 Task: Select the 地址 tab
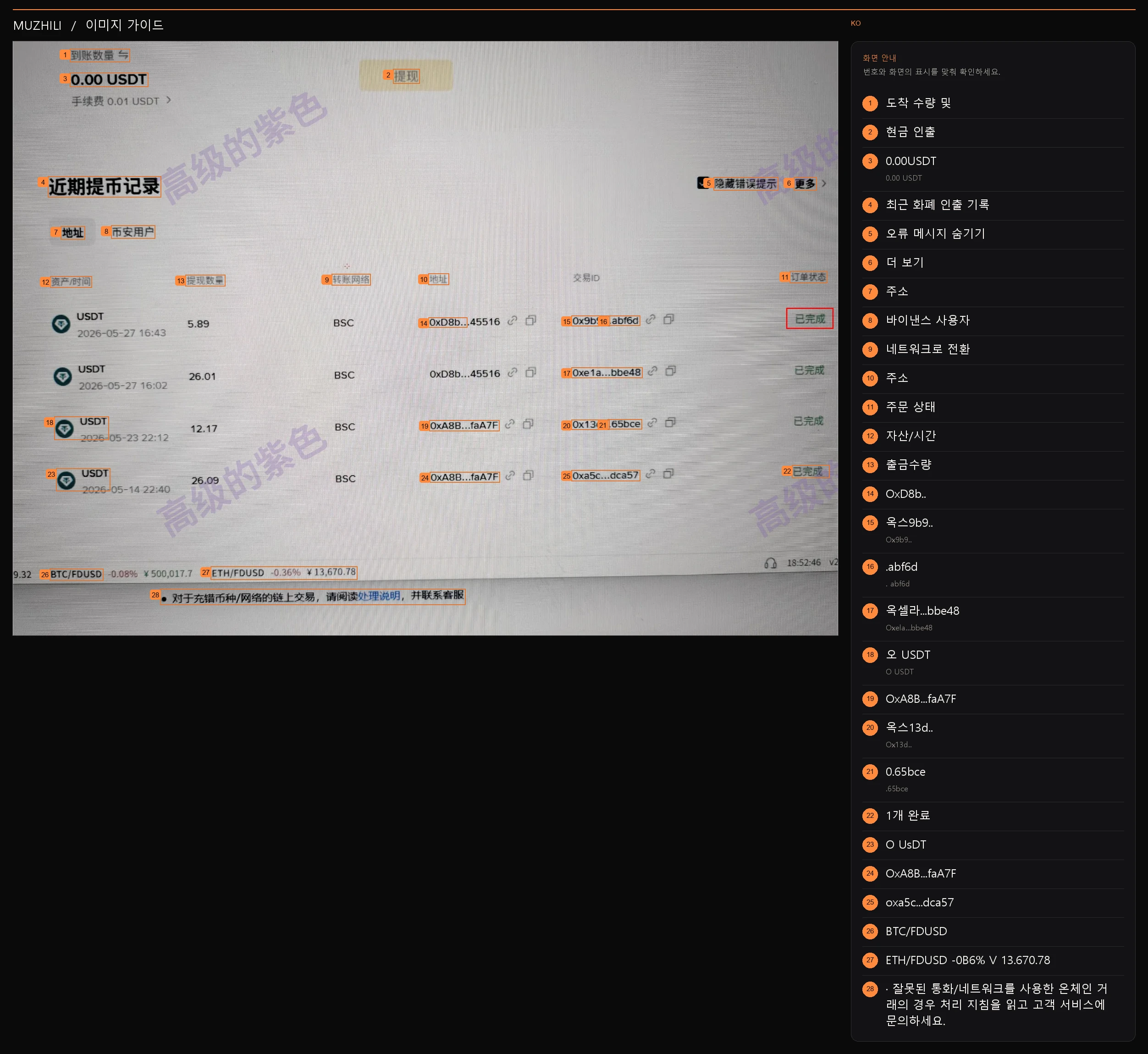point(72,232)
